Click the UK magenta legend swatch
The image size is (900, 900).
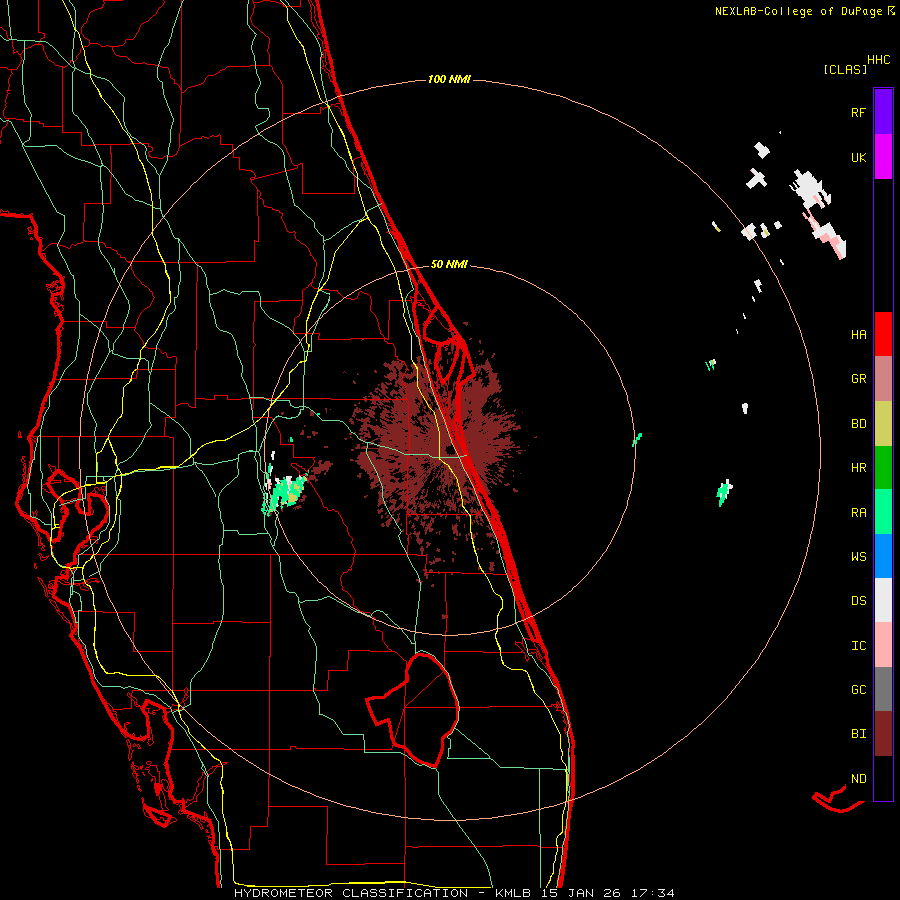click(x=883, y=157)
